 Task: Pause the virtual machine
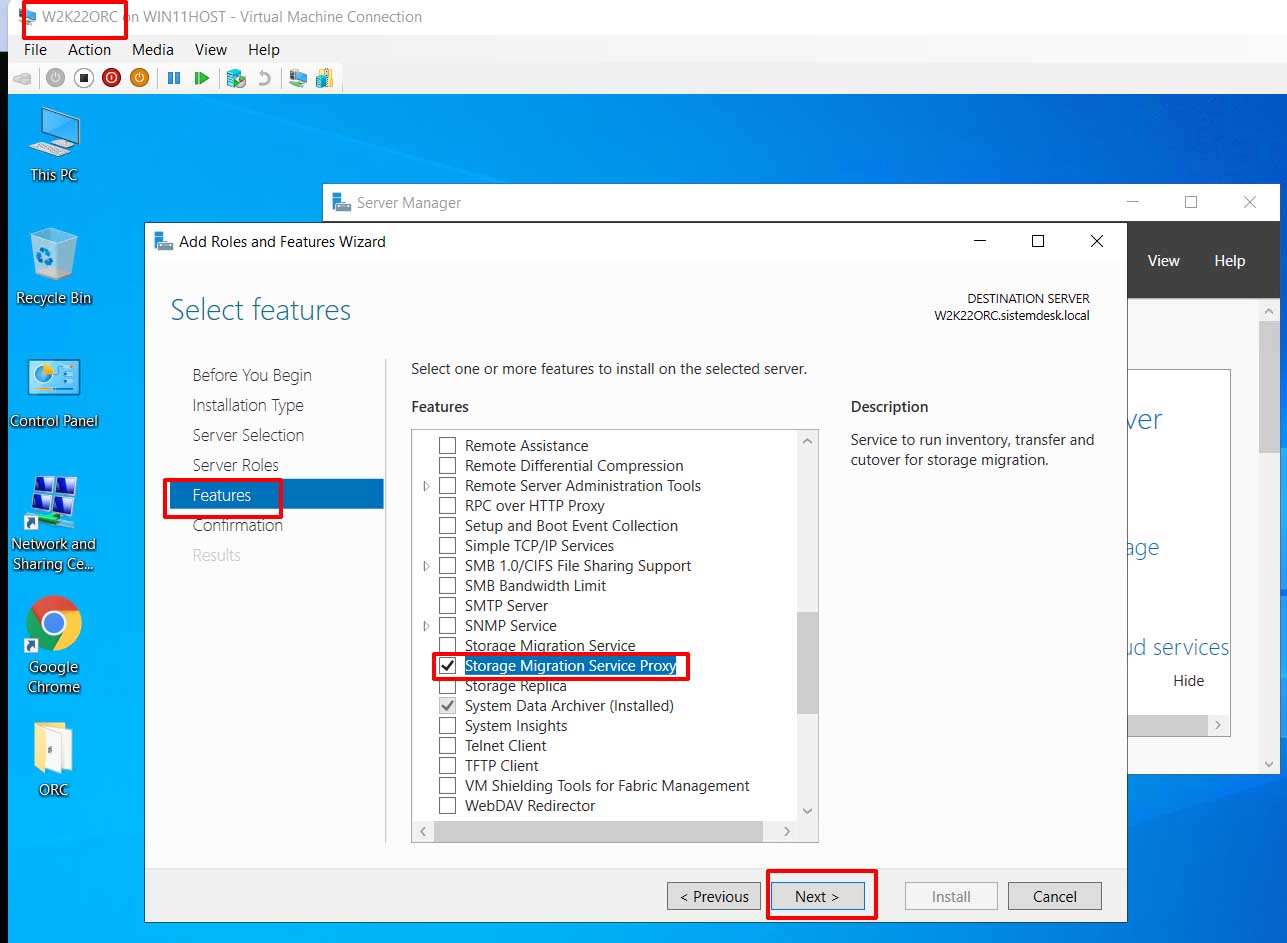coord(174,78)
